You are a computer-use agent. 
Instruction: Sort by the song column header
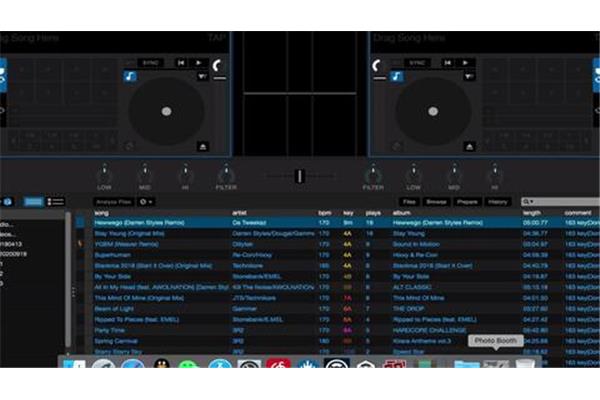click(101, 213)
